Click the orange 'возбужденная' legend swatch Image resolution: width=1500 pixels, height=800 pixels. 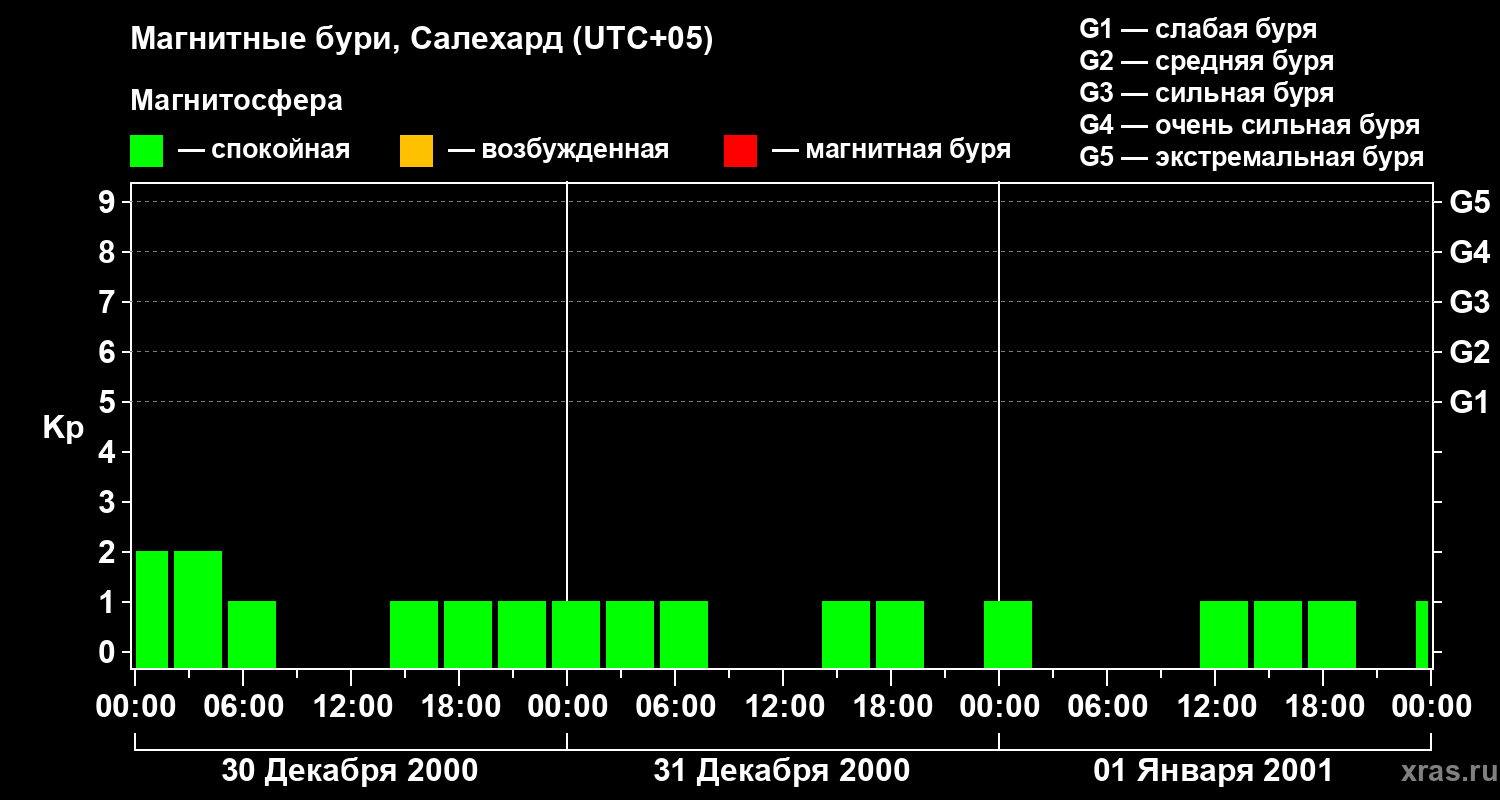pyautogui.click(x=416, y=151)
